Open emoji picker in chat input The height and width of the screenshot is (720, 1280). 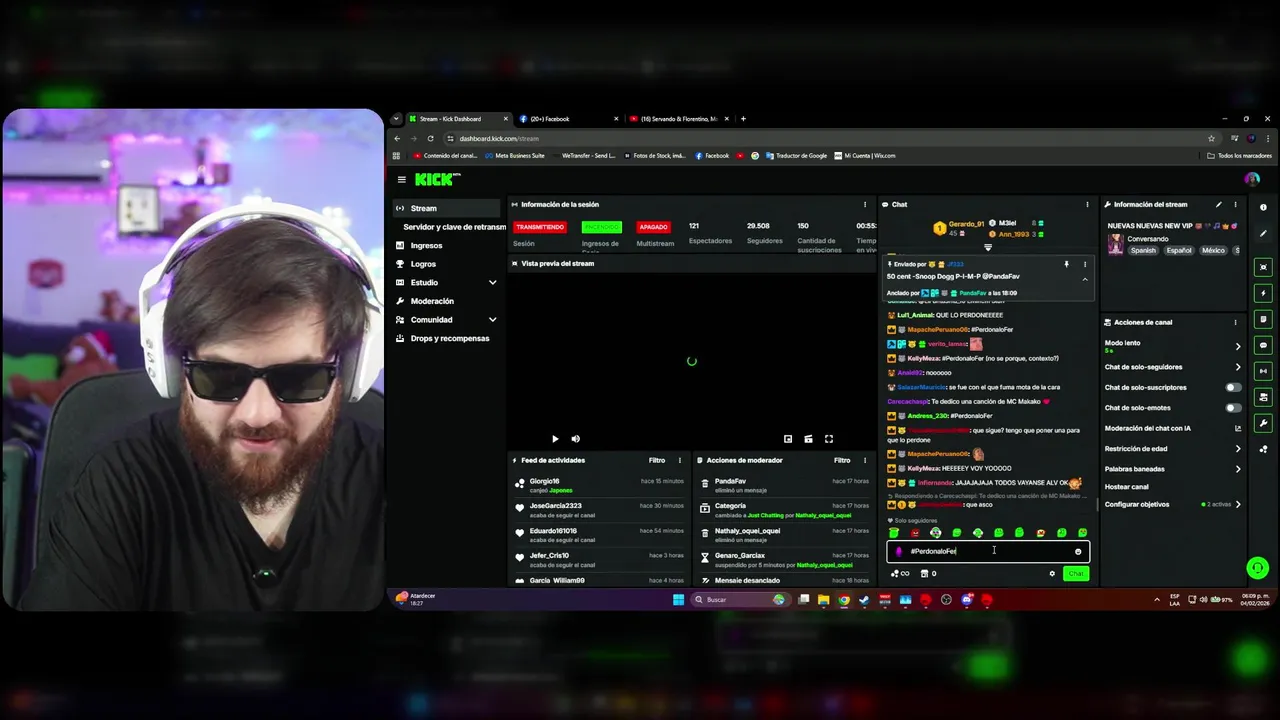click(1078, 552)
